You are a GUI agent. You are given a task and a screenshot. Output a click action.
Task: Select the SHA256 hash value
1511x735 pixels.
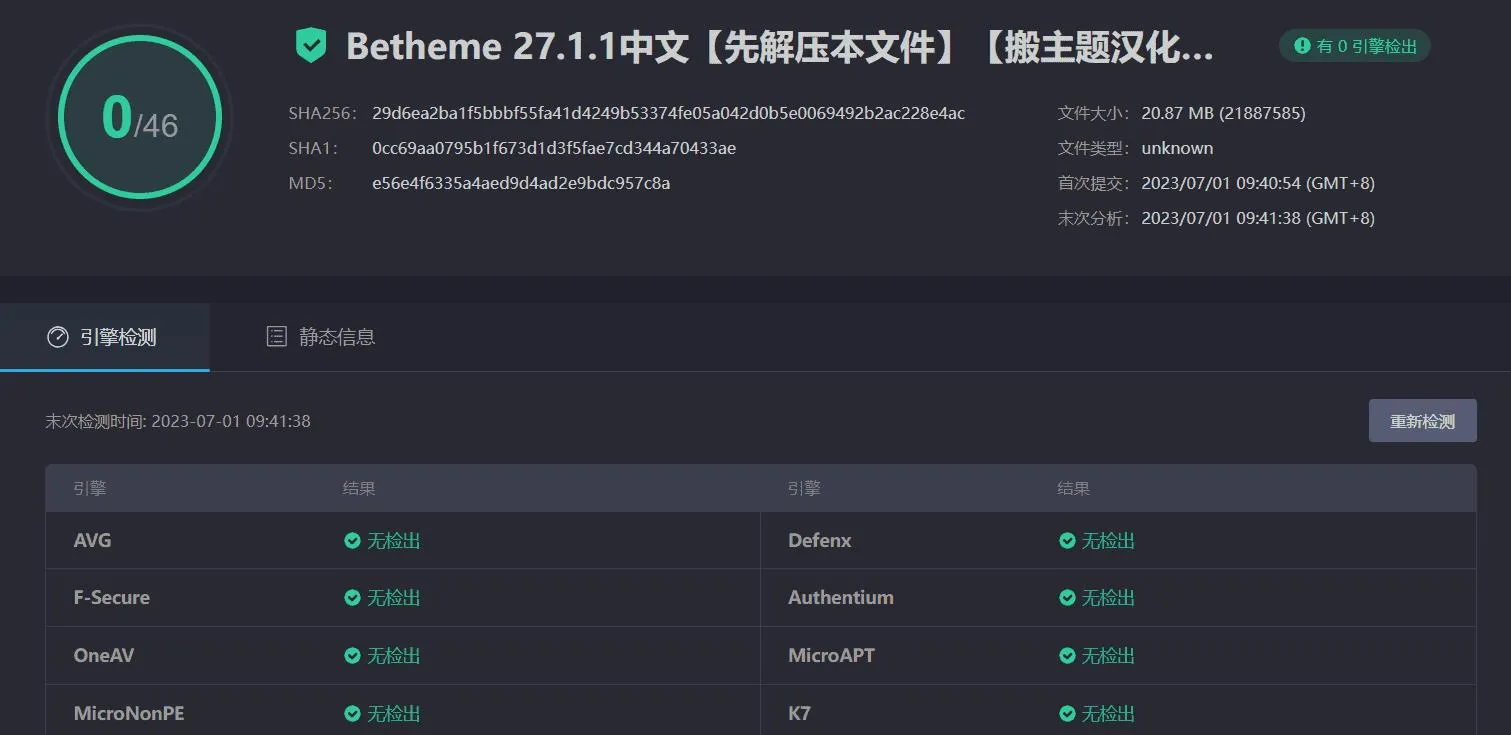click(x=668, y=113)
